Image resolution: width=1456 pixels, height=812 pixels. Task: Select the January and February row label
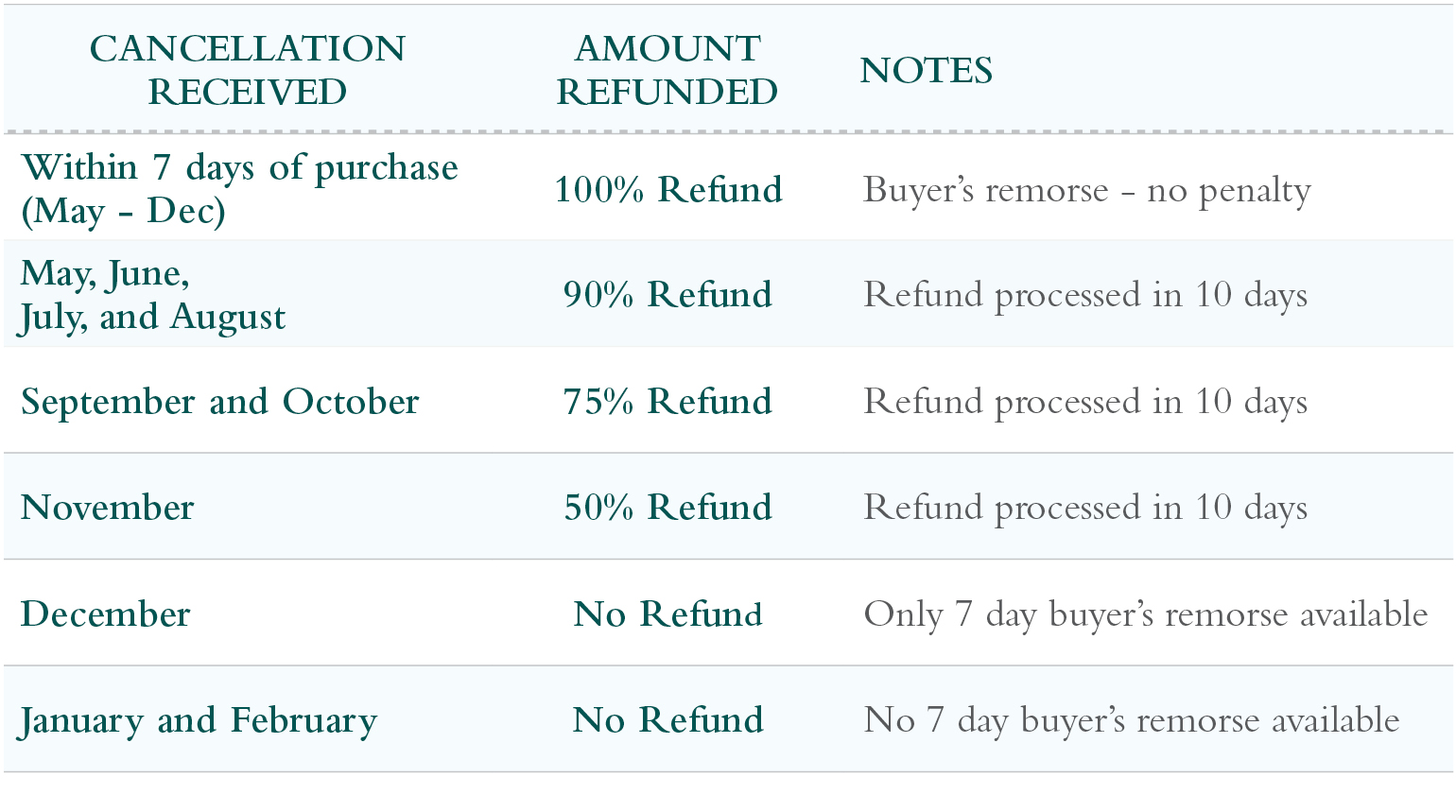[x=198, y=721]
